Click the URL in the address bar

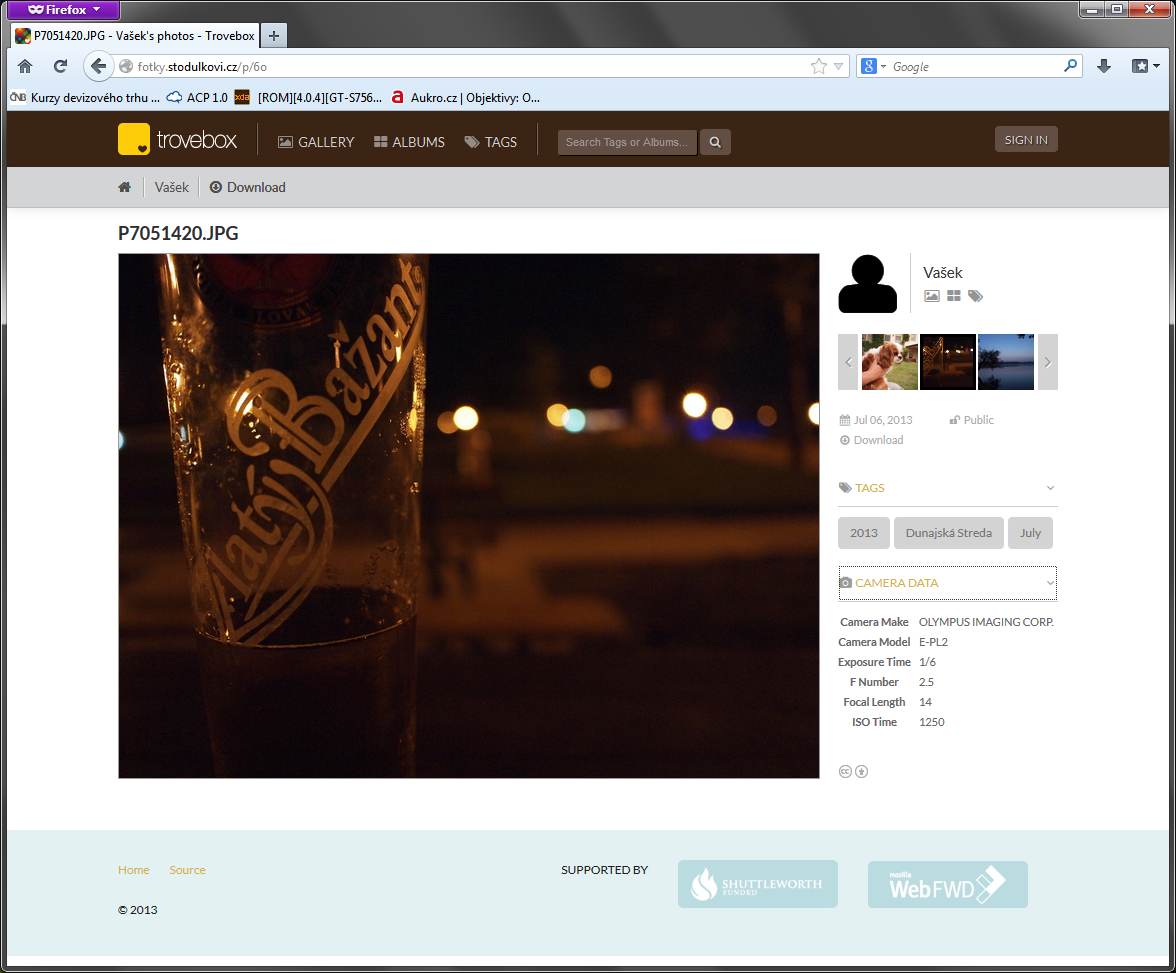[202, 67]
